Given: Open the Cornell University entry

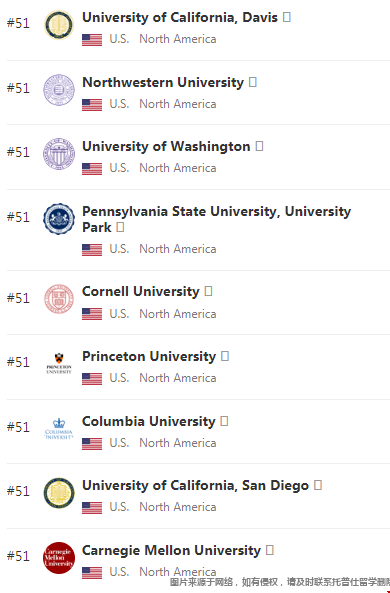Looking at the screenshot, I should click(x=141, y=292).
